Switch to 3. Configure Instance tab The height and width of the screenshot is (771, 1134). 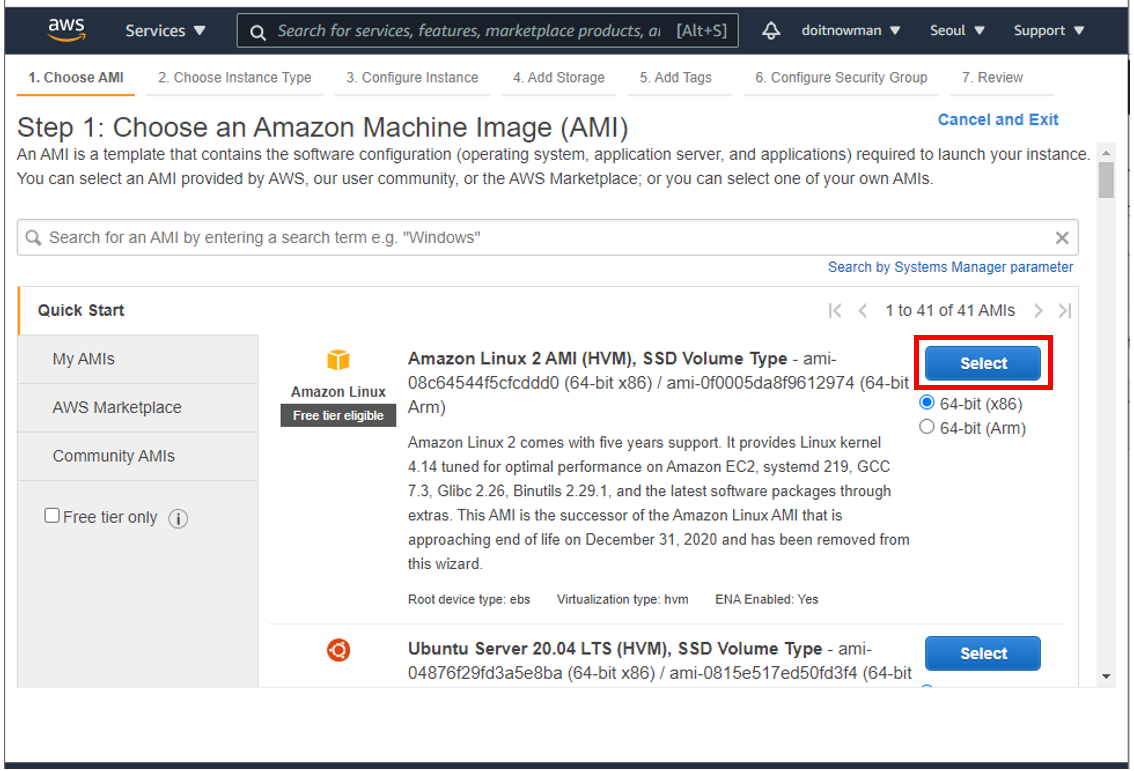412,77
